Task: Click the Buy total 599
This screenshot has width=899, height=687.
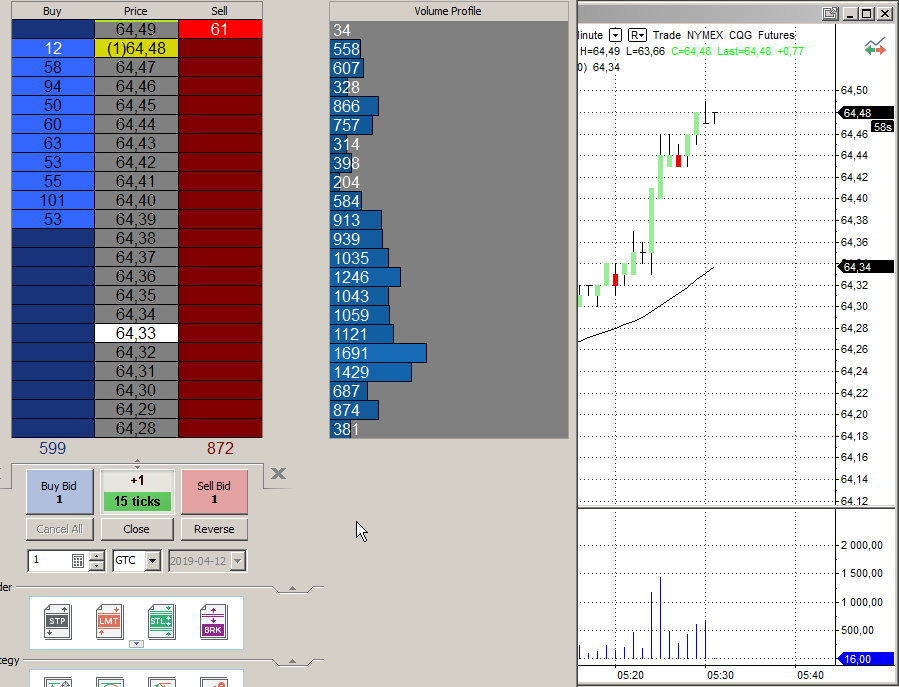Action: coord(52,448)
